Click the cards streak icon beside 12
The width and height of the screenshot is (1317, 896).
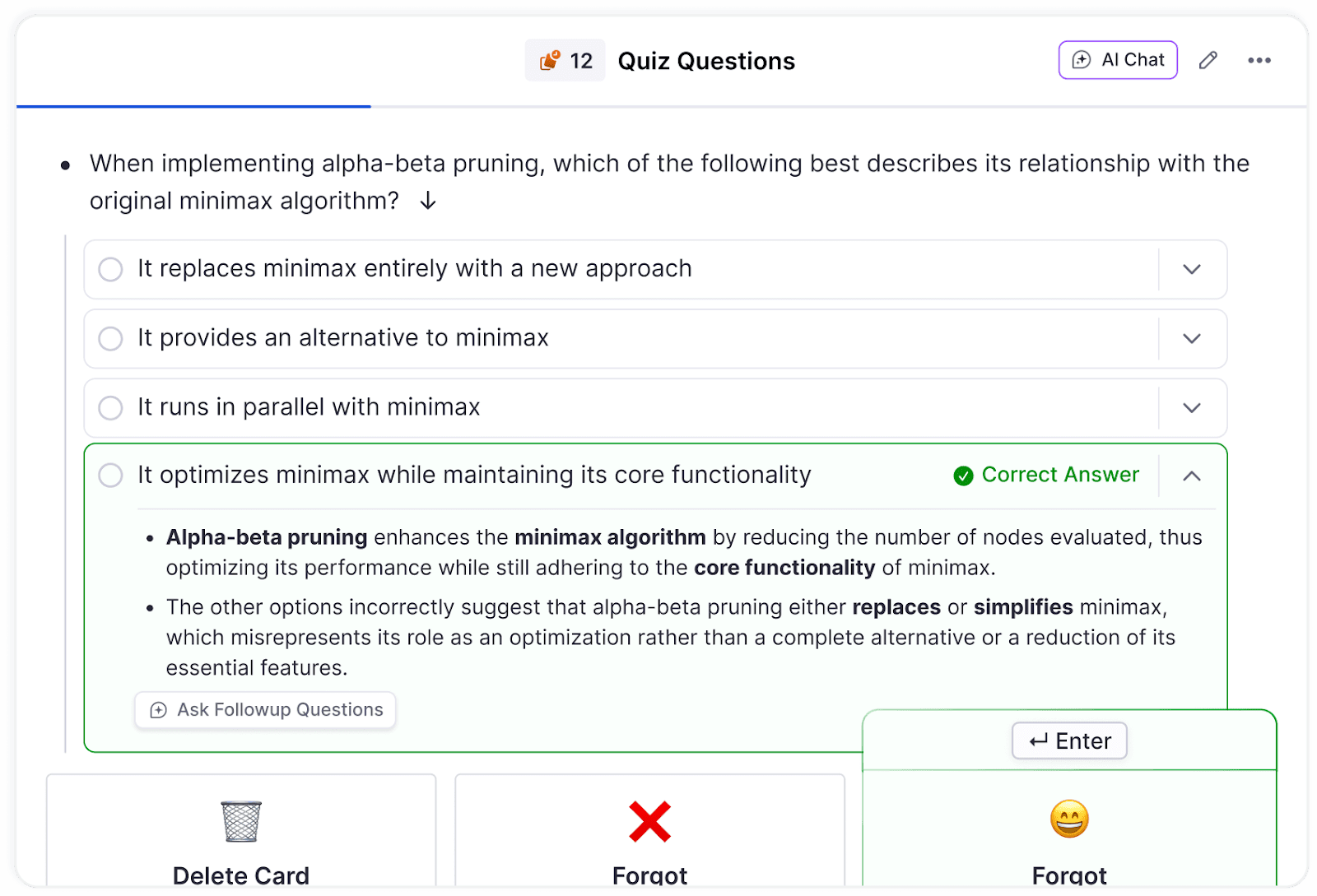coord(550,61)
